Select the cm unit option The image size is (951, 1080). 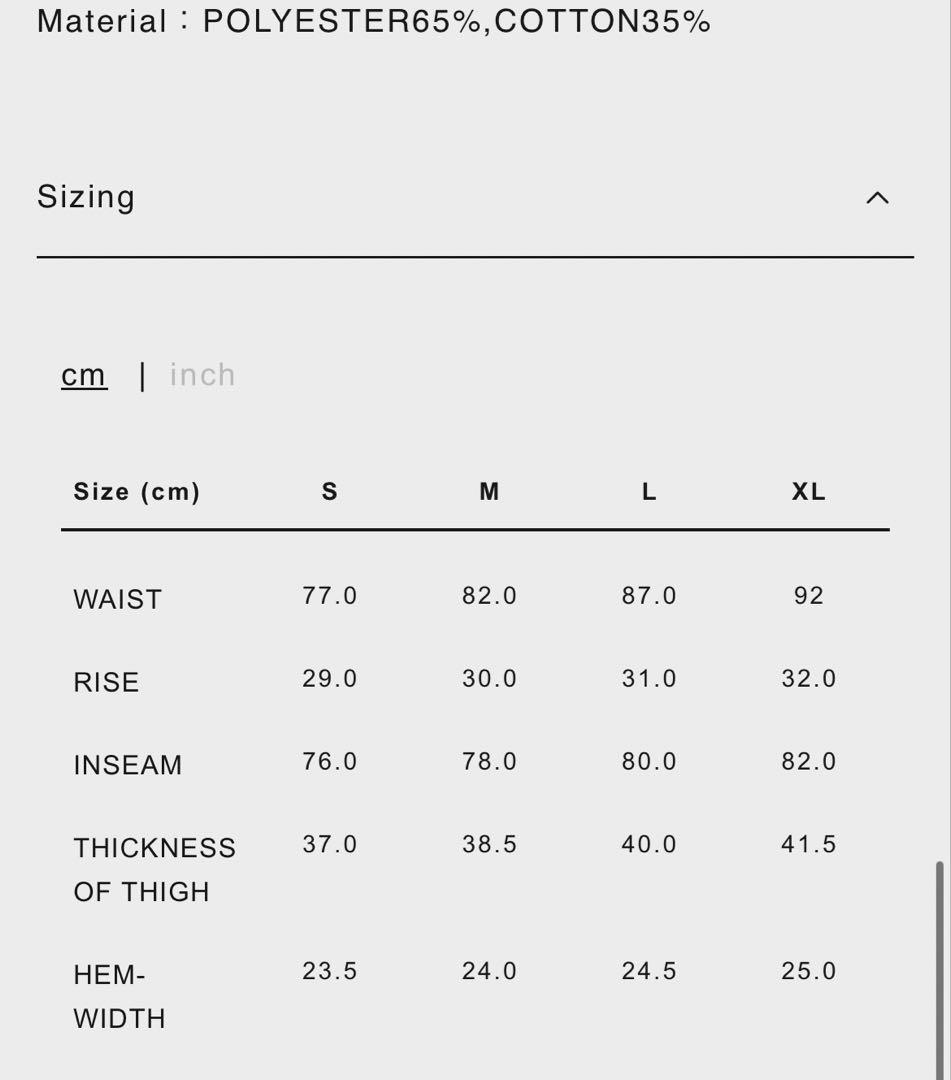pos(84,375)
